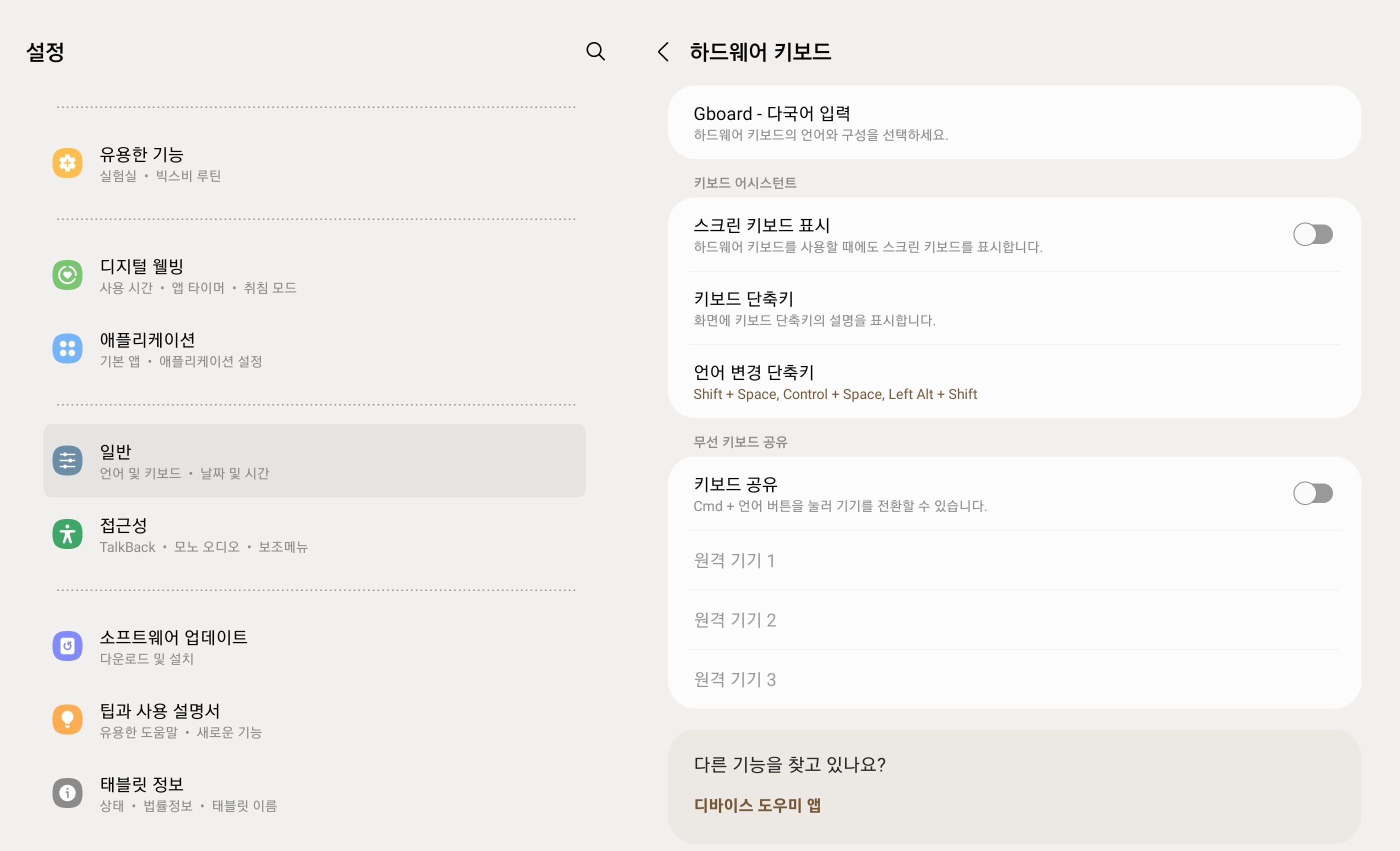The width and height of the screenshot is (1400, 851).
Task: Tap the purple 소프트웨어 업데이트 icon
Action: click(67, 646)
